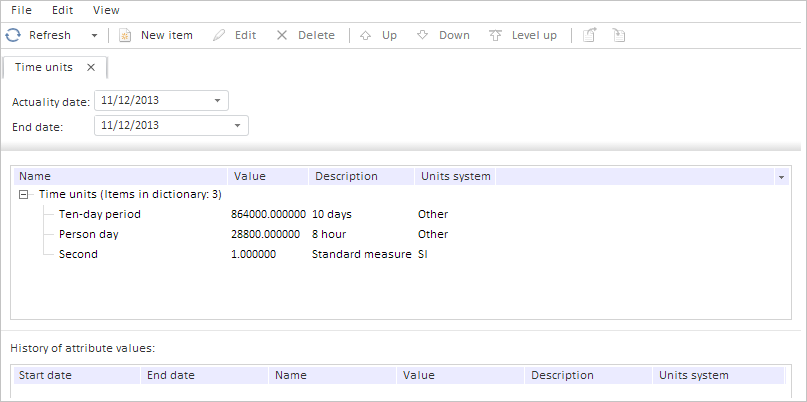Screen dimensions: 807x402
Task: Open the View menu
Action: (106, 10)
